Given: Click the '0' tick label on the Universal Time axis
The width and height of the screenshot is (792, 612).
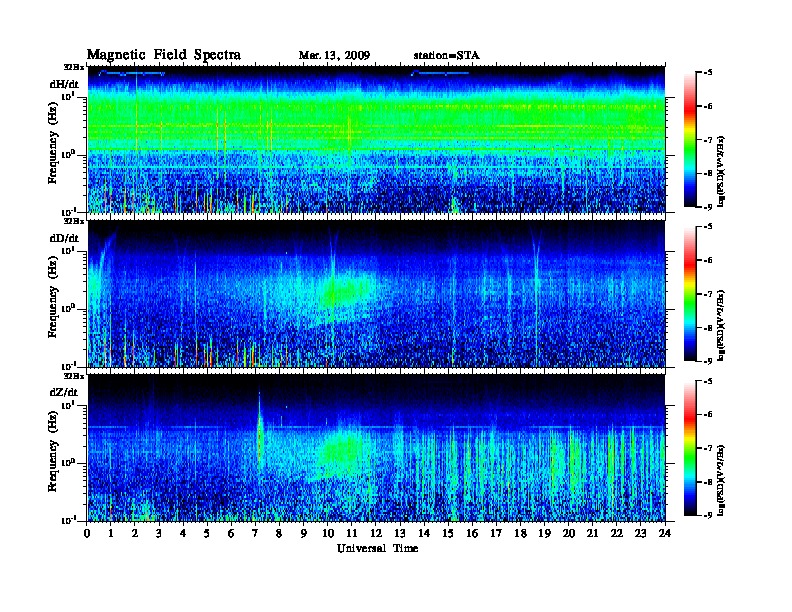Looking at the screenshot, I should coord(87,533).
